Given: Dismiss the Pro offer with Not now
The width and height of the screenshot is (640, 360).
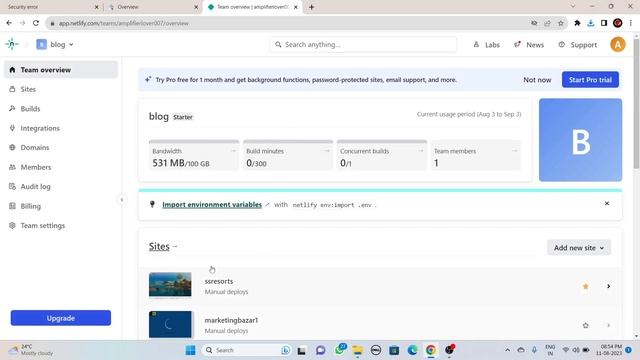Looking at the screenshot, I should coord(537,80).
